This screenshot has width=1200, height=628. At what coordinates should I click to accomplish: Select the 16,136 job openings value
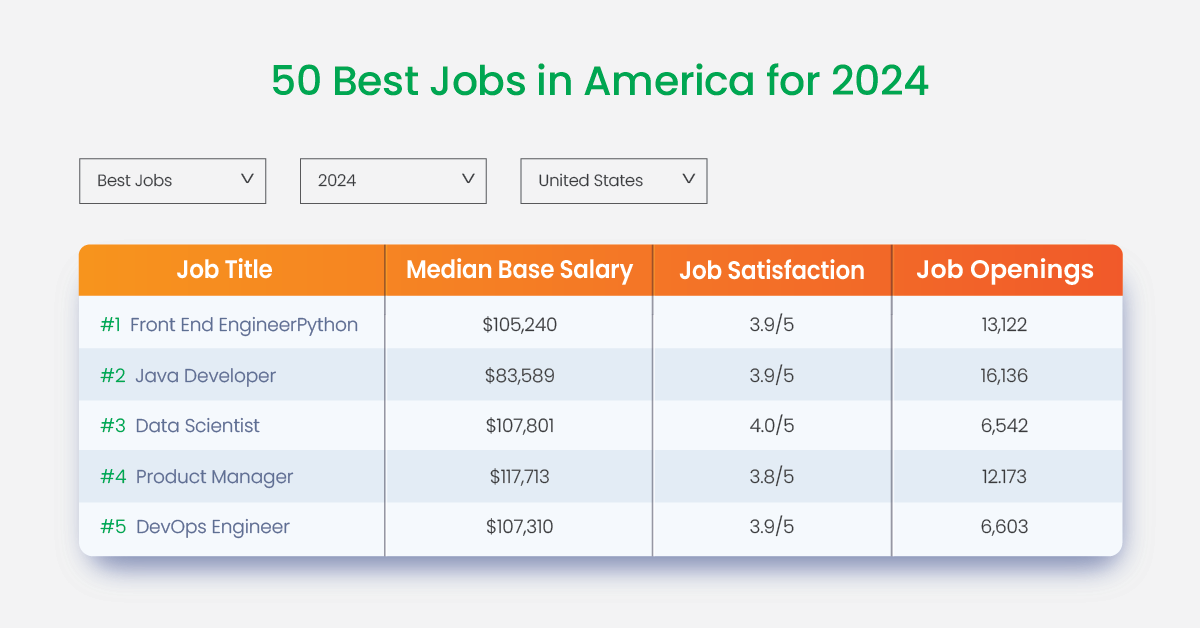(1007, 375)
